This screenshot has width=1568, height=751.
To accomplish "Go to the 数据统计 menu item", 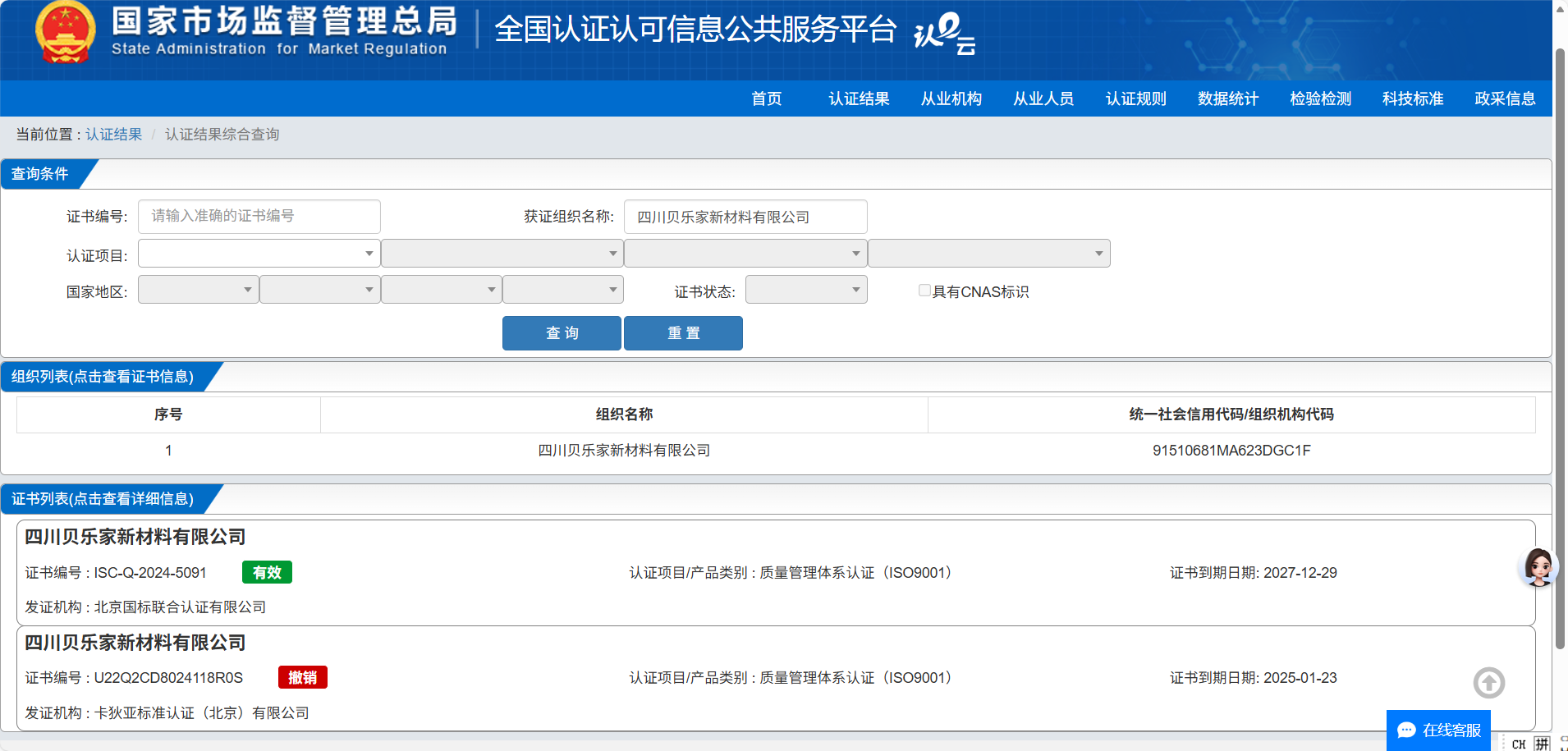I will (1227, 99).
